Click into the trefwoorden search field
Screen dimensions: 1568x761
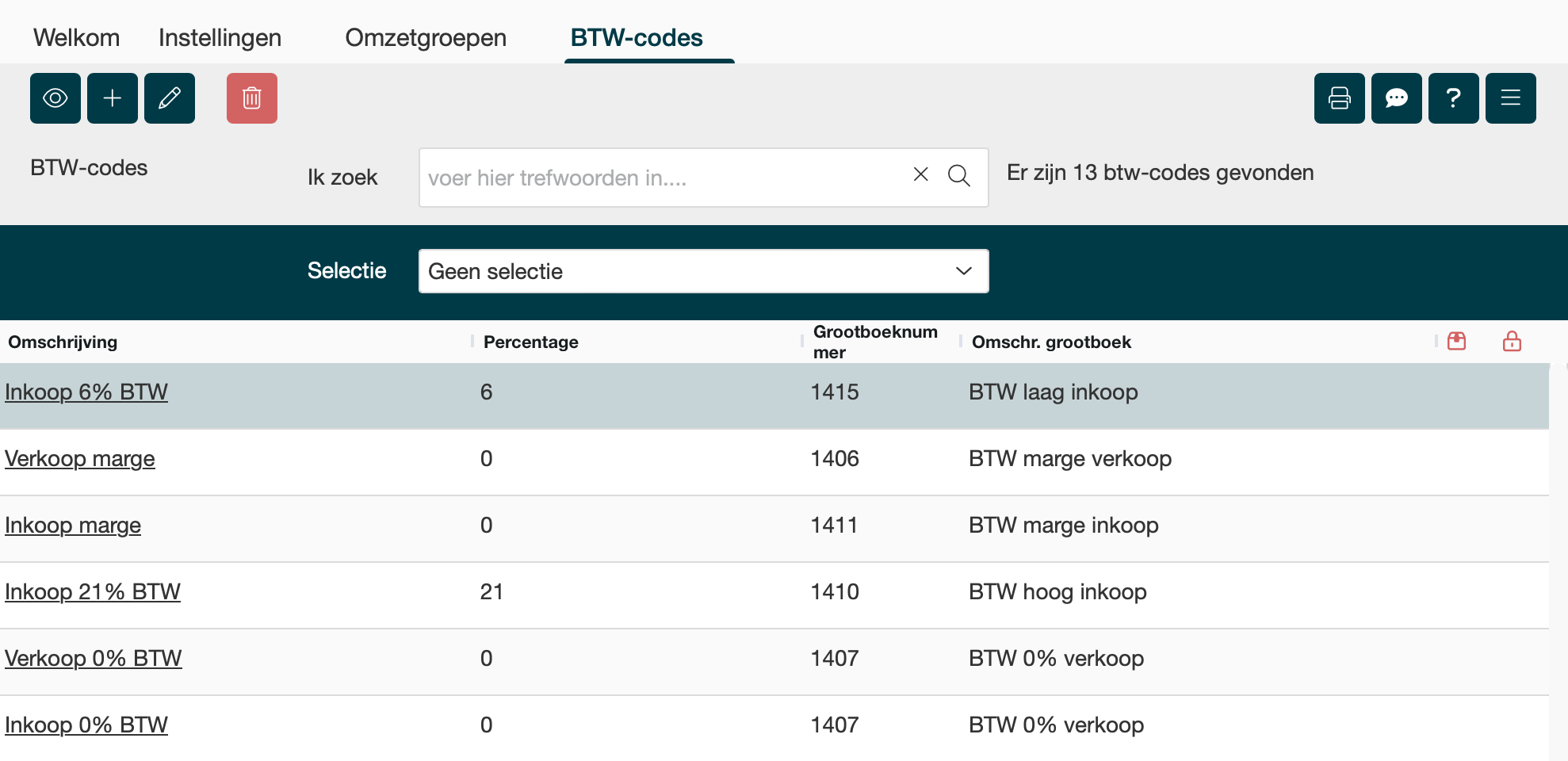[x=662, y=178]
